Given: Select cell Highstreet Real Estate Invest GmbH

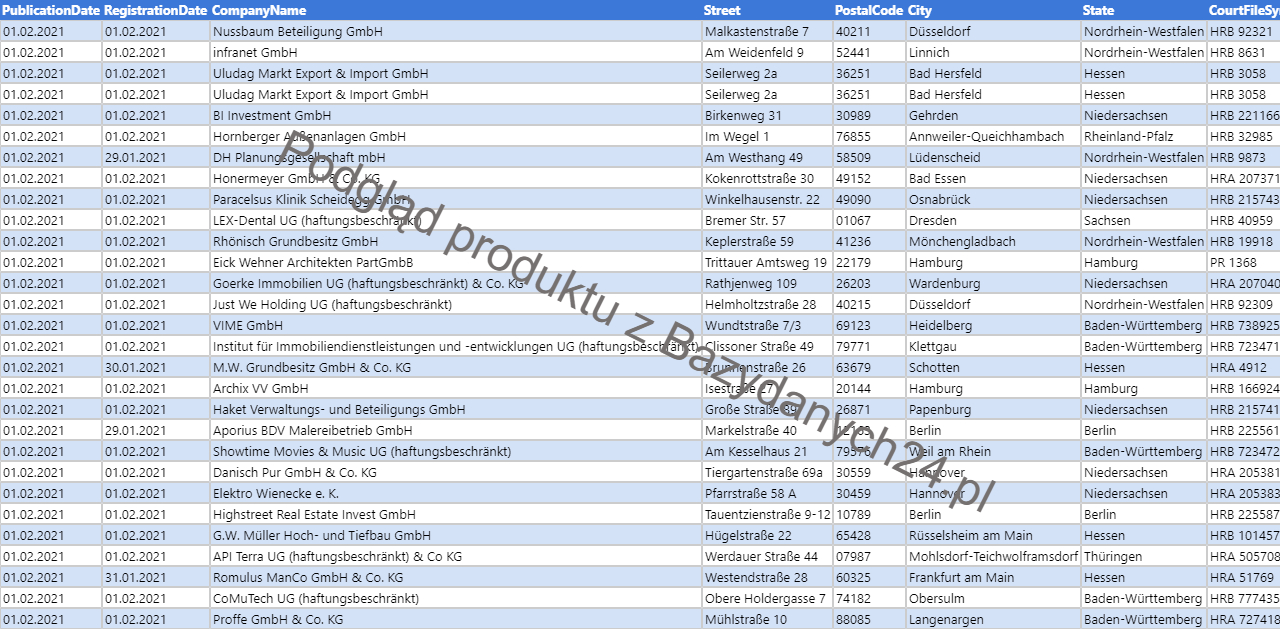Looking at the screenshot, I should tap(456, 514).
